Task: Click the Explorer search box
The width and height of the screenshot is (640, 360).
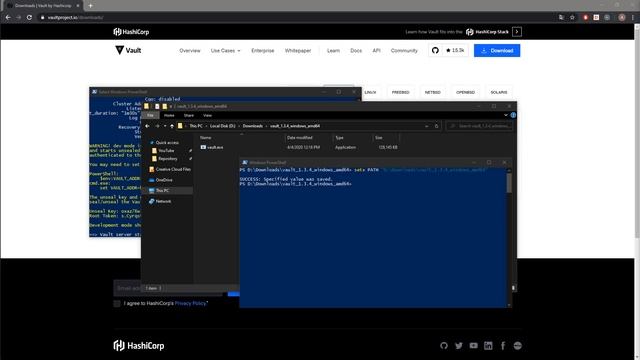Action: (479, 126)
